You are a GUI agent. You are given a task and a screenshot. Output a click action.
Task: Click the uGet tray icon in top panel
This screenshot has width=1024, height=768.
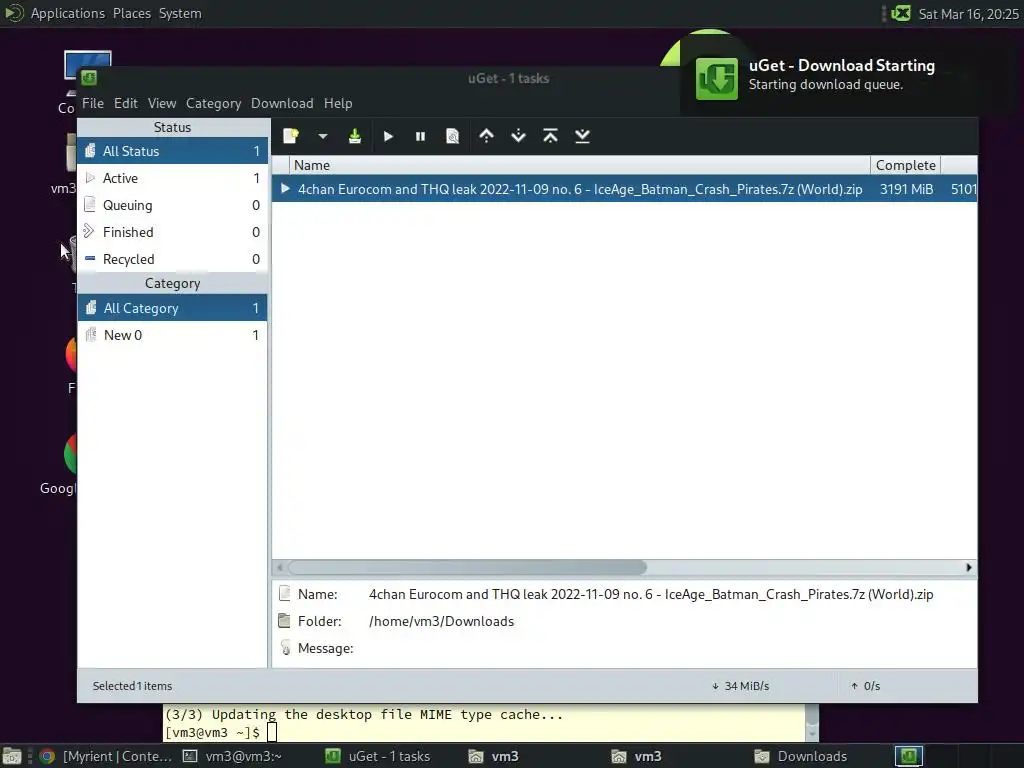pos(901,13)
